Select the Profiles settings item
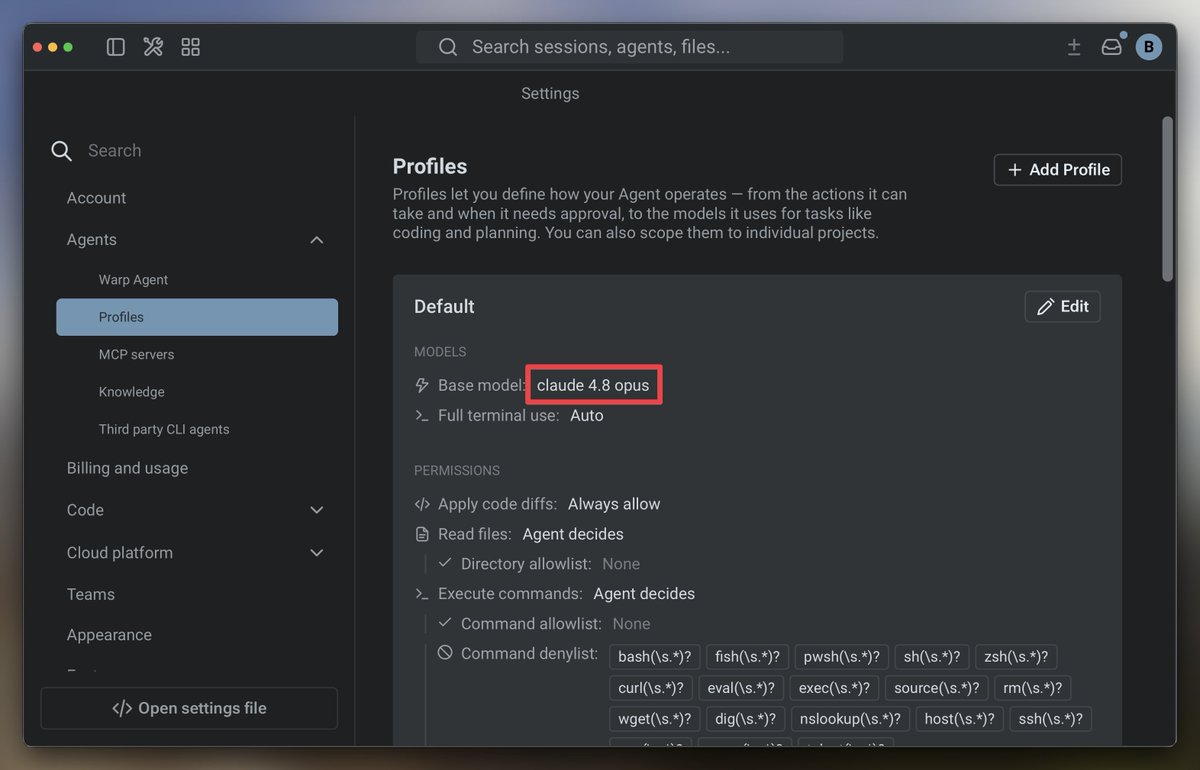 tap(197, 317)
